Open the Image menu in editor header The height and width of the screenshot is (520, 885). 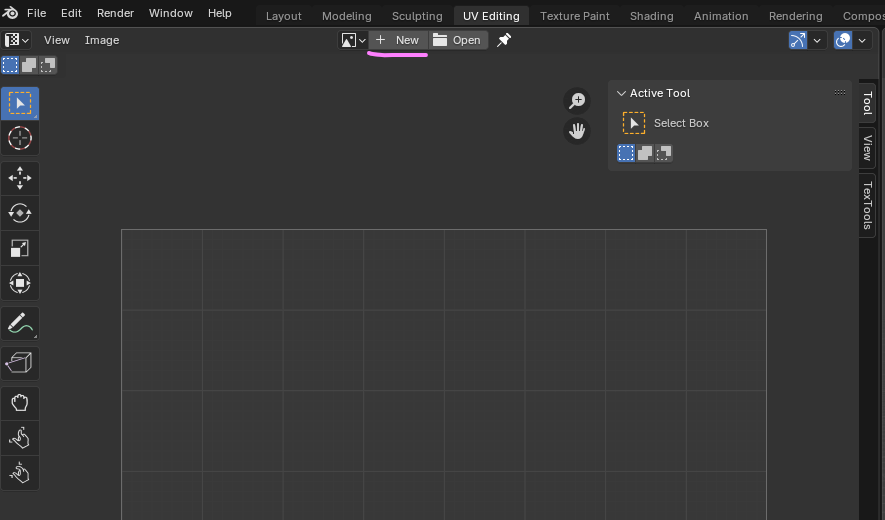pyautogui.click(x=102, y=40)
